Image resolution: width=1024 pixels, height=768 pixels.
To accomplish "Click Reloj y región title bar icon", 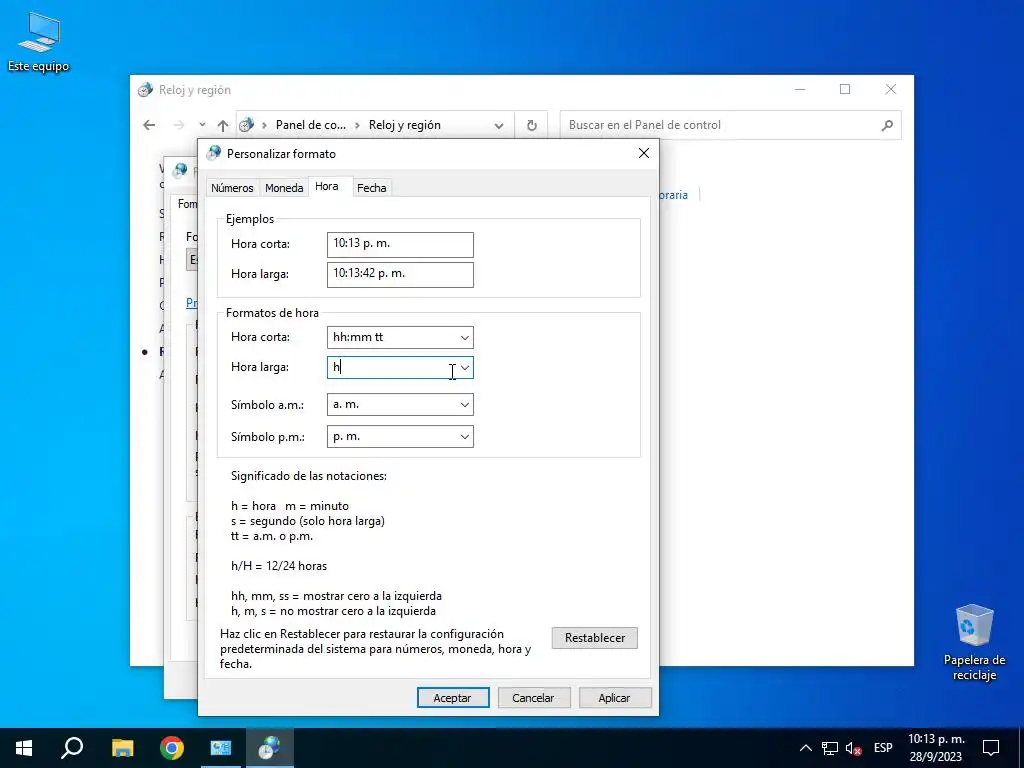I will [145, 89].
